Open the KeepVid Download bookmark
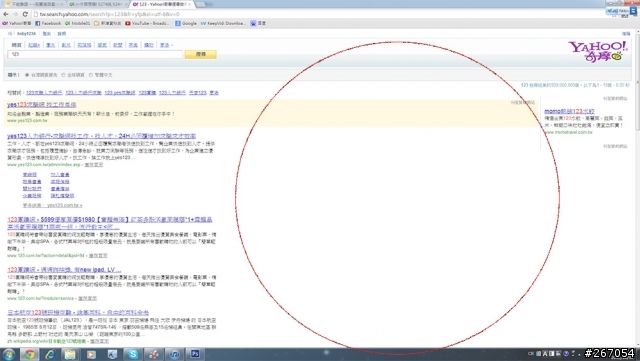 click(223, 23)
